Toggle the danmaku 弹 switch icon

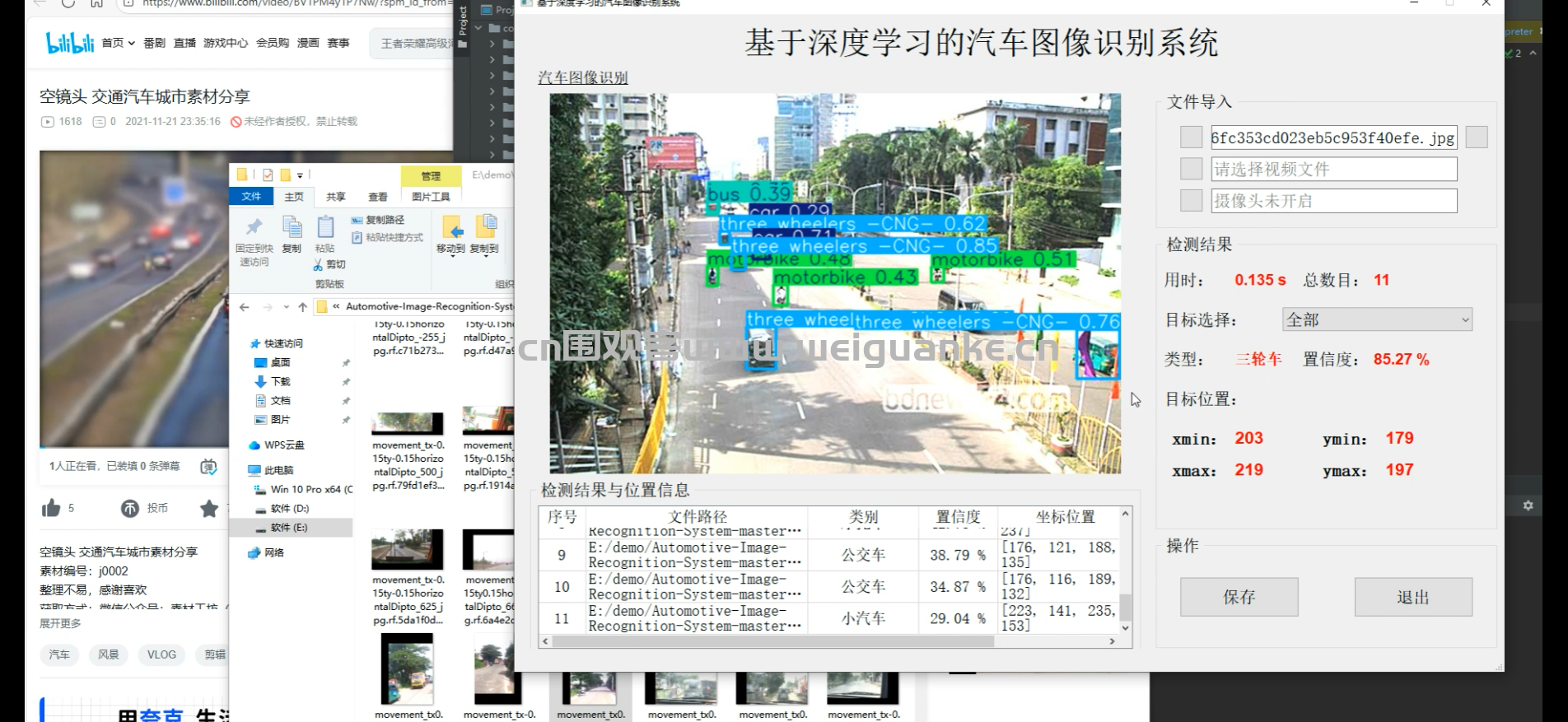point(209,467)
